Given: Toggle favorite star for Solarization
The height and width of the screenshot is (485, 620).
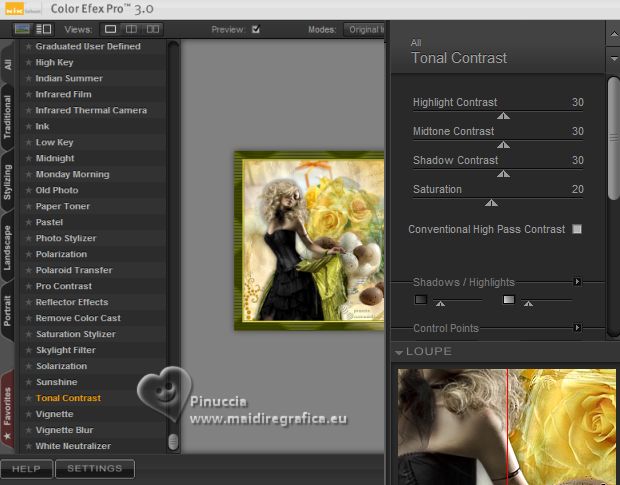Looking at the screenshot, I should point(28,366).
